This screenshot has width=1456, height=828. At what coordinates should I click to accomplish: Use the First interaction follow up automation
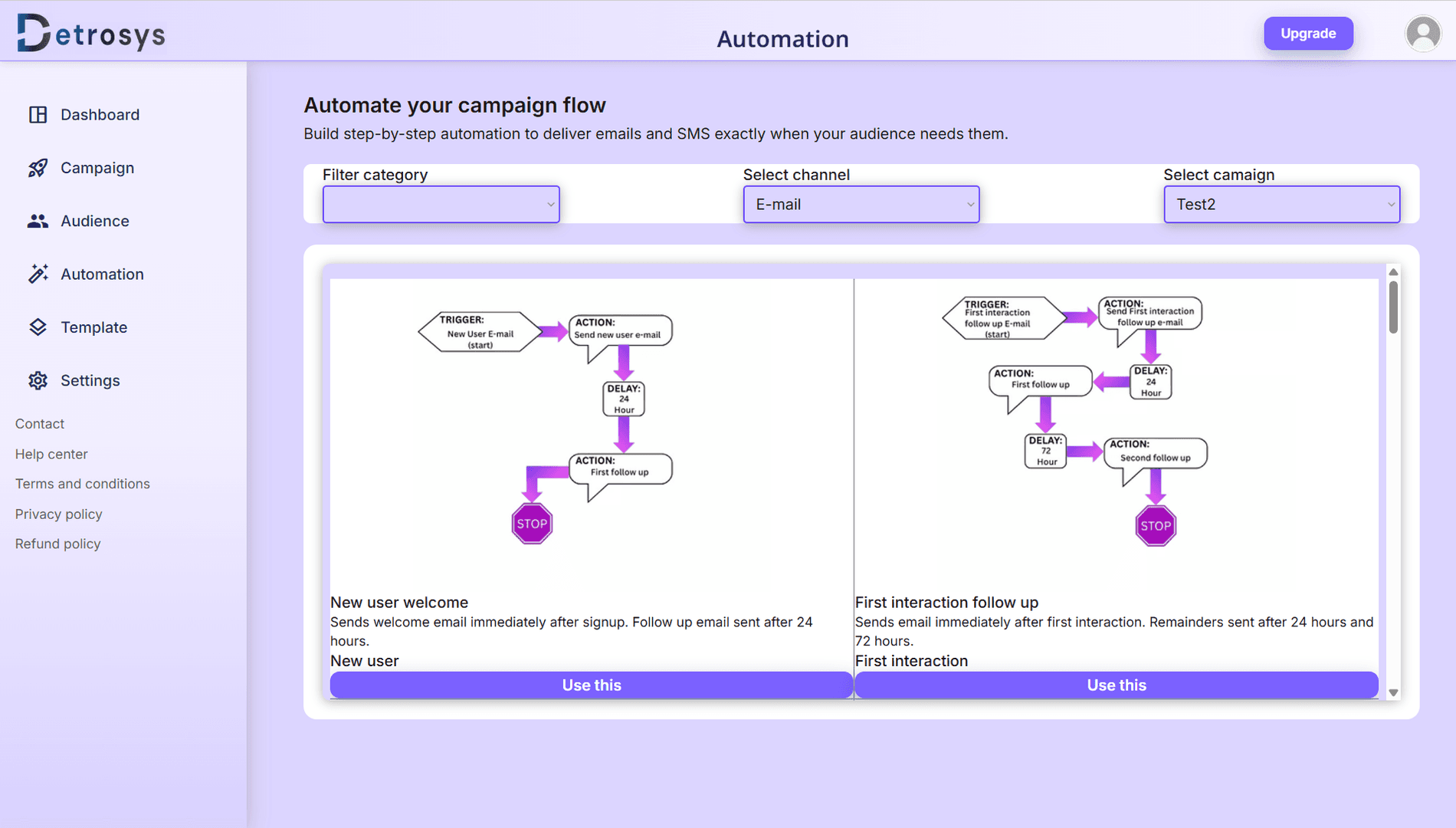1117,685
